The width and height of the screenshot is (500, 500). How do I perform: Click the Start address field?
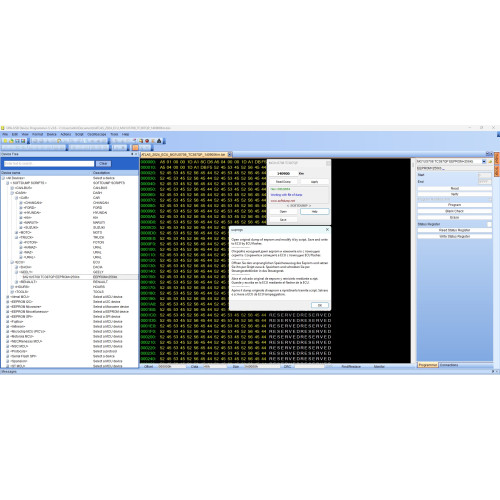click(x=485, y=175)
